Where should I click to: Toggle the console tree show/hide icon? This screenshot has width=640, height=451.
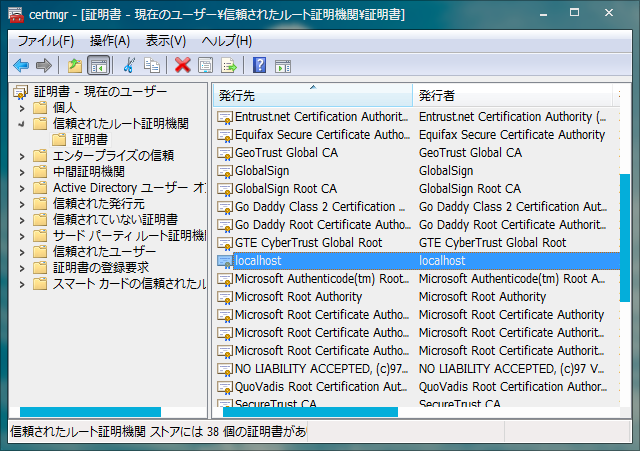tap(99, 65)
